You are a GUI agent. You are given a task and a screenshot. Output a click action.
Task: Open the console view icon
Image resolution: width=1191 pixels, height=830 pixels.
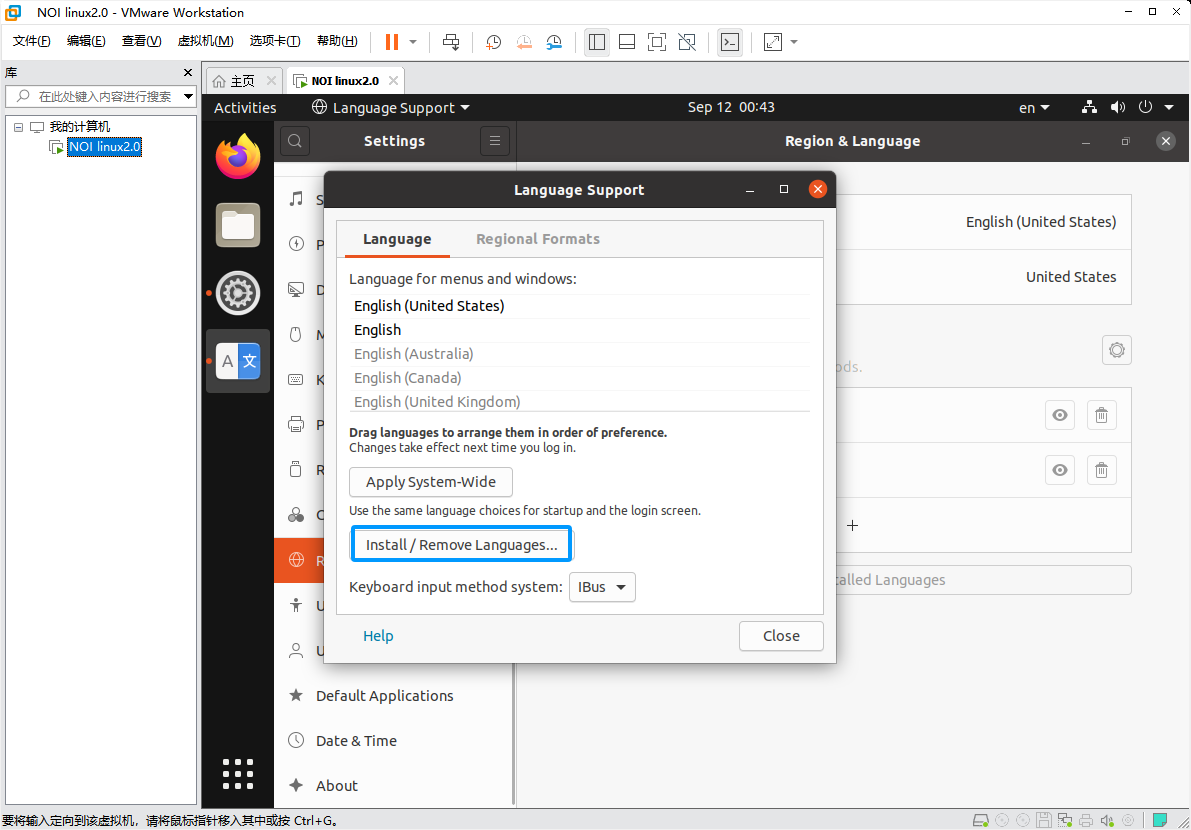(x=730, y=42)
